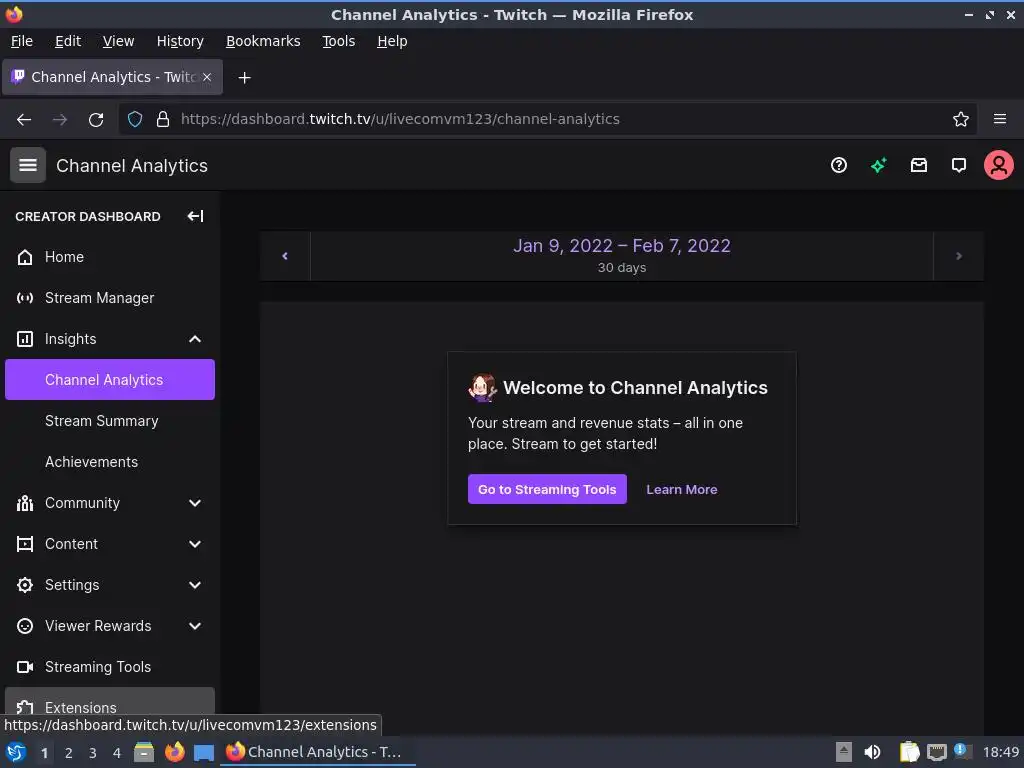Click the Stream Manager broadcast icon
Viewport: 1024px width, 768px height.
(x=25, y=298)
